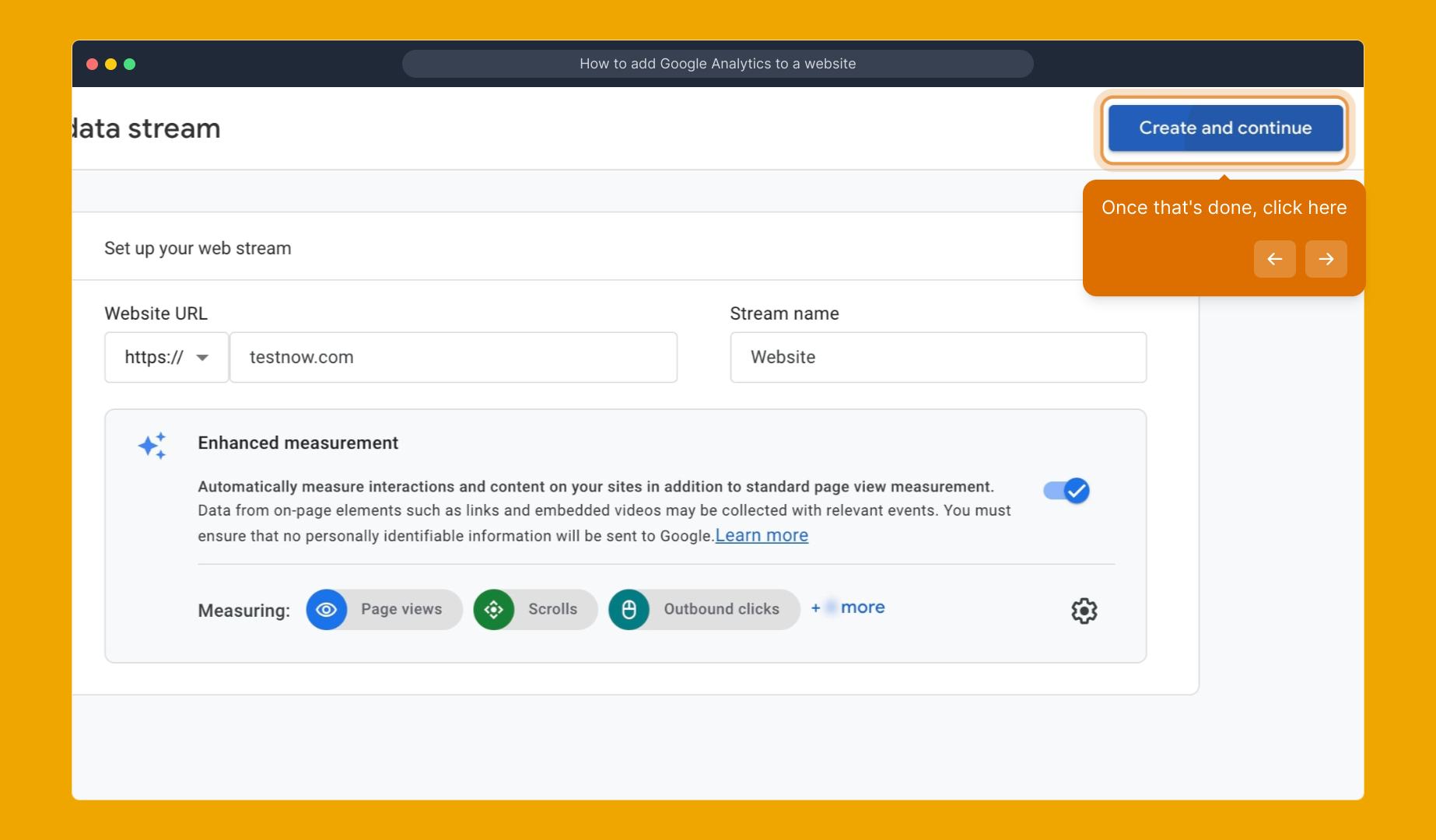Open the protocol selector next to testnow.com

(x=166, y=357)
